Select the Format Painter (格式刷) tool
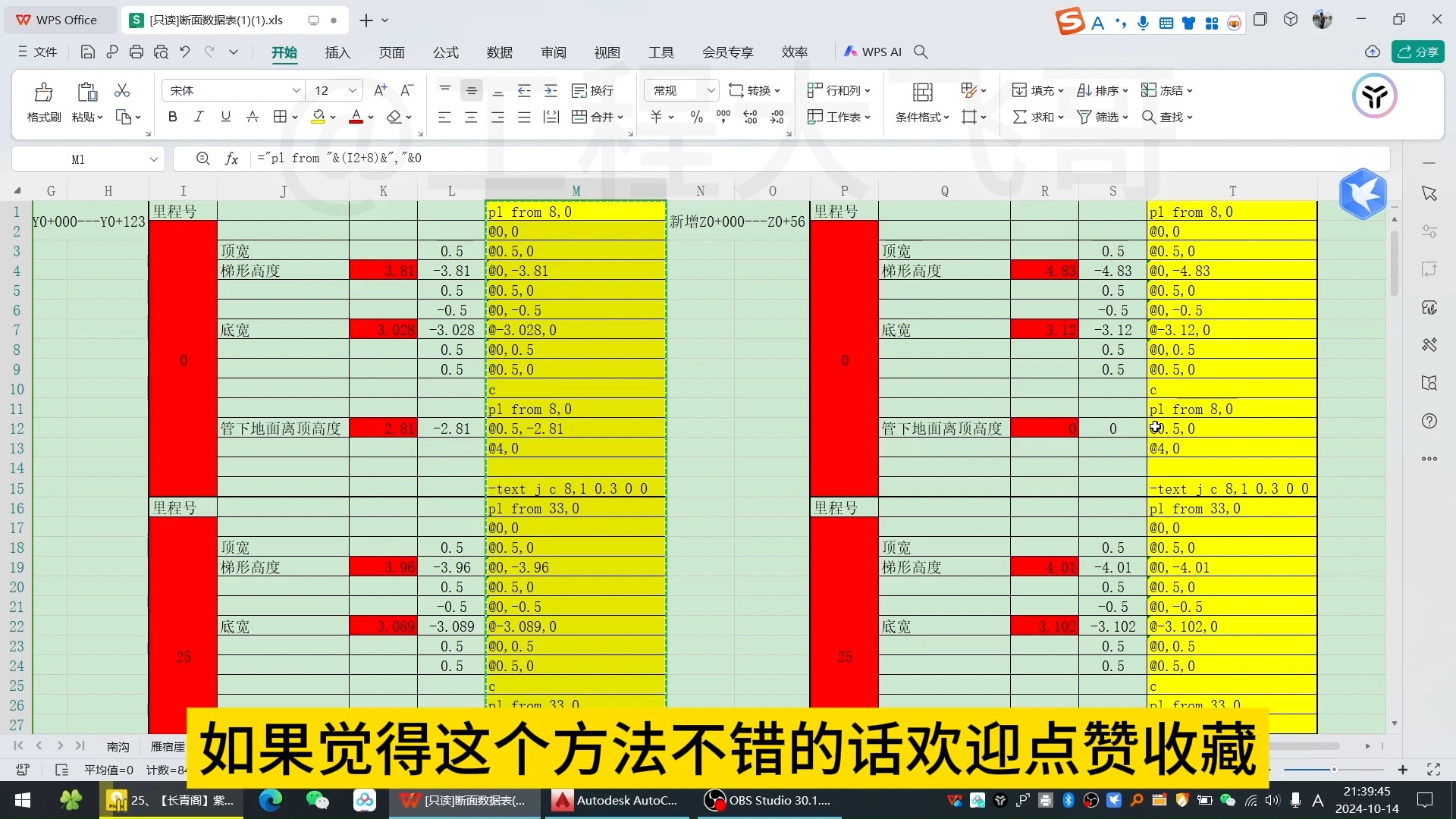This screenshot has height=819, width=1456. 43,101
